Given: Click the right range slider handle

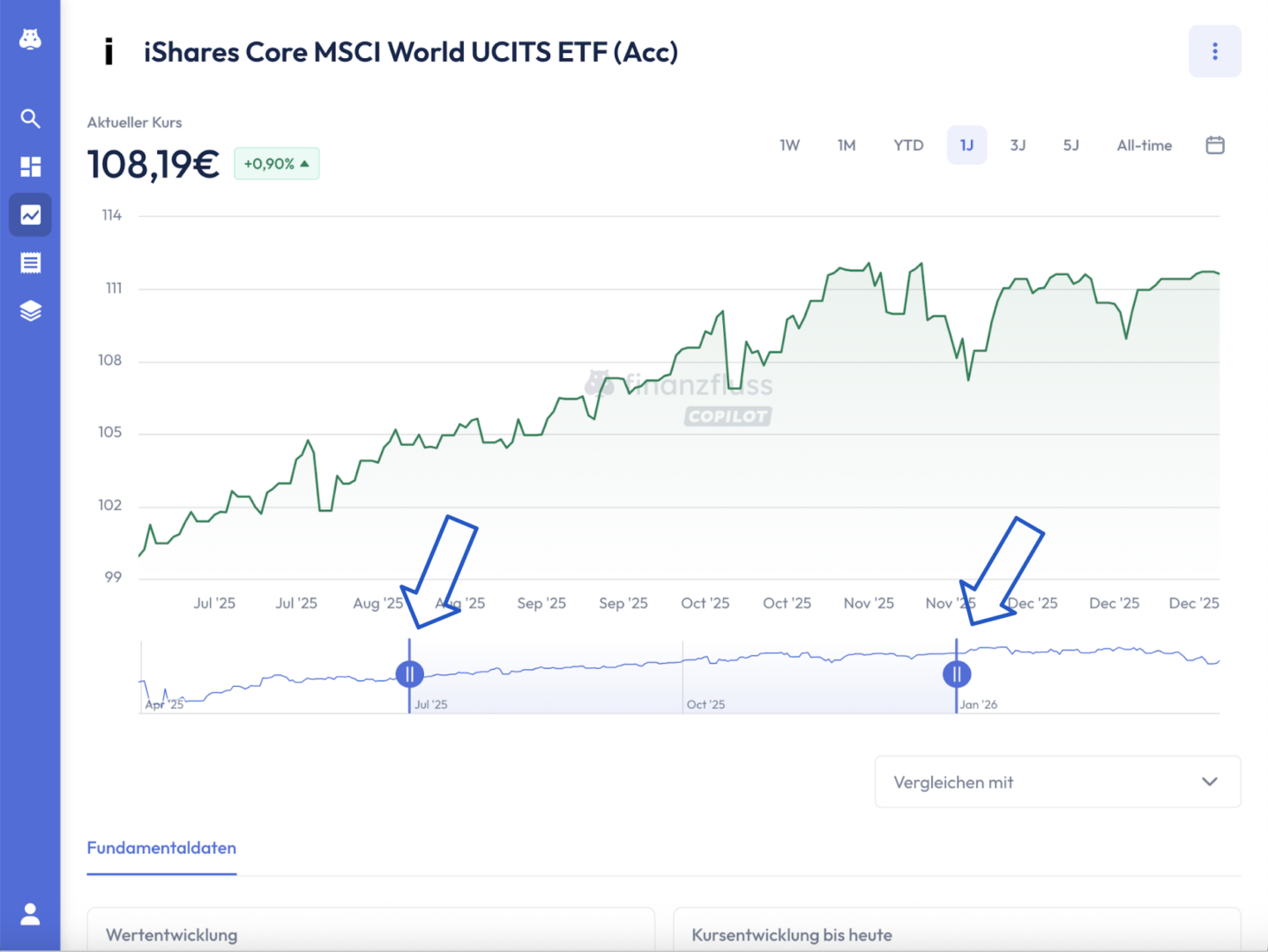Looking at the screenshot, I should pyautogui.click(x=957, y=674).
